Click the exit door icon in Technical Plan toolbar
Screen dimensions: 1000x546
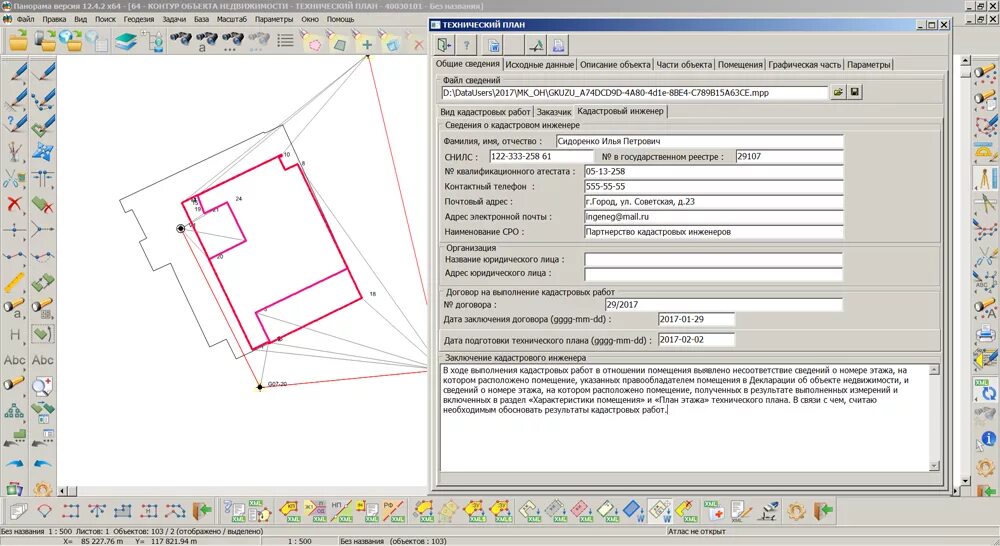click(444, 45)
